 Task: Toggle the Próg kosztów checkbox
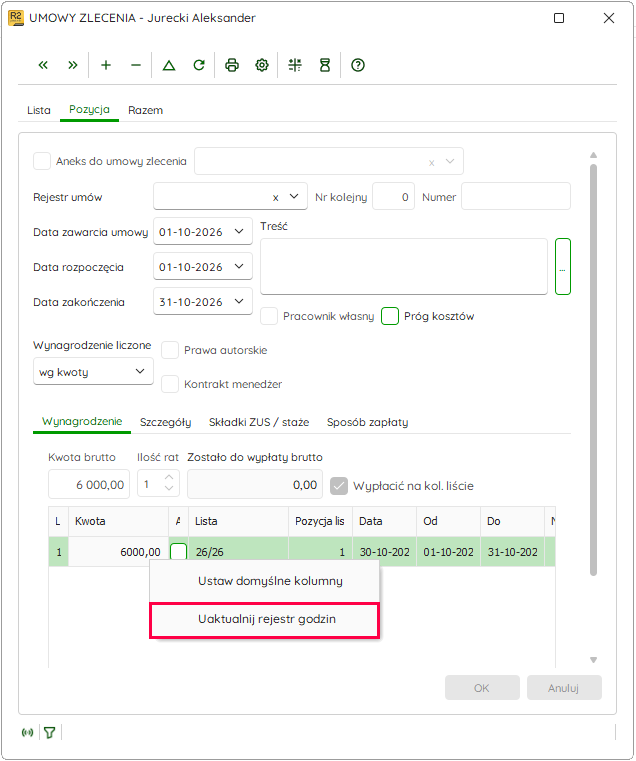click(x=390, y=316)
